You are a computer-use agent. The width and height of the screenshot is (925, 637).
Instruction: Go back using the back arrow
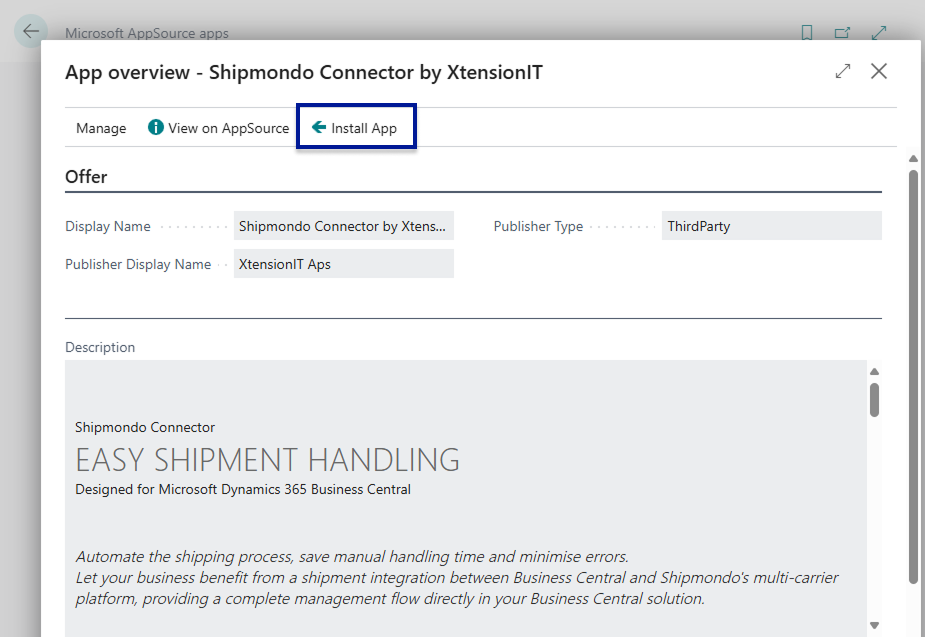click(x=31, y=32)
